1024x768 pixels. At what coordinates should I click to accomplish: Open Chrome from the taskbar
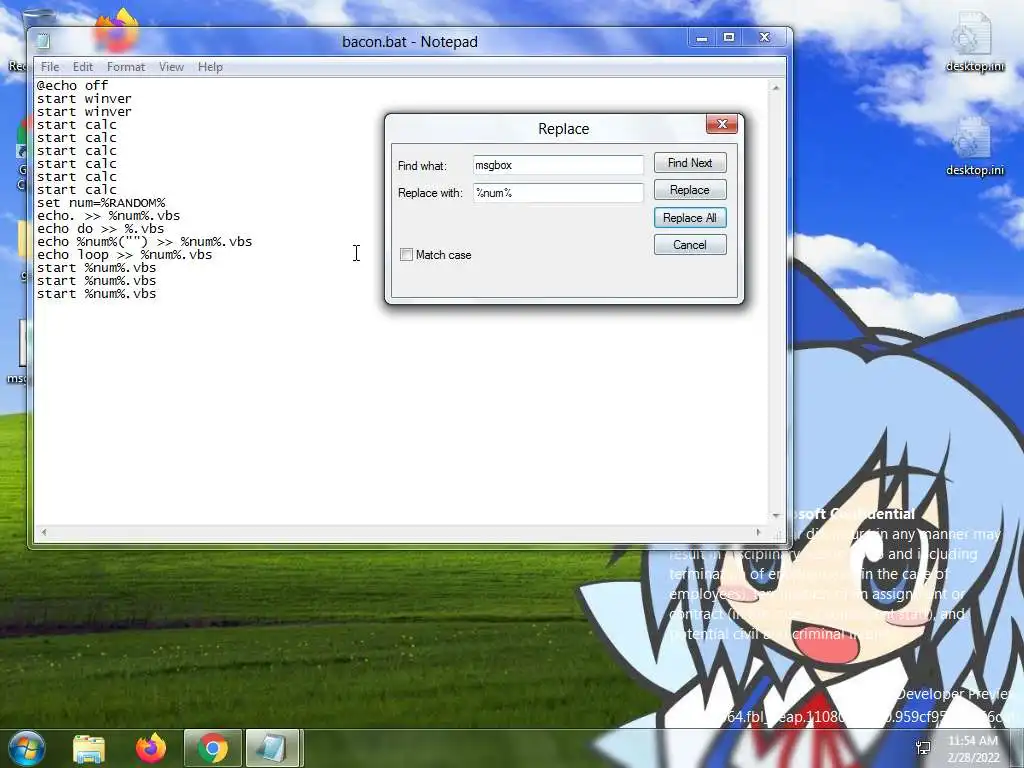point(212,748)
